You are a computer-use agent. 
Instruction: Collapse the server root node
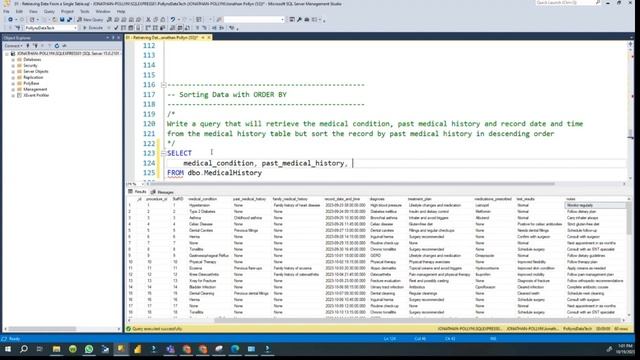(x=7, y=53)
